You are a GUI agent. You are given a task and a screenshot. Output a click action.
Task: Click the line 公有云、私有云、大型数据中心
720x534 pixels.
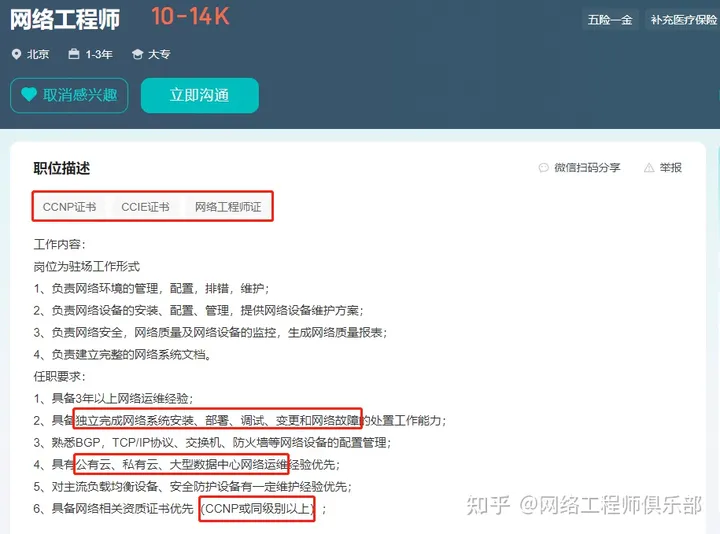pos(186,464)
